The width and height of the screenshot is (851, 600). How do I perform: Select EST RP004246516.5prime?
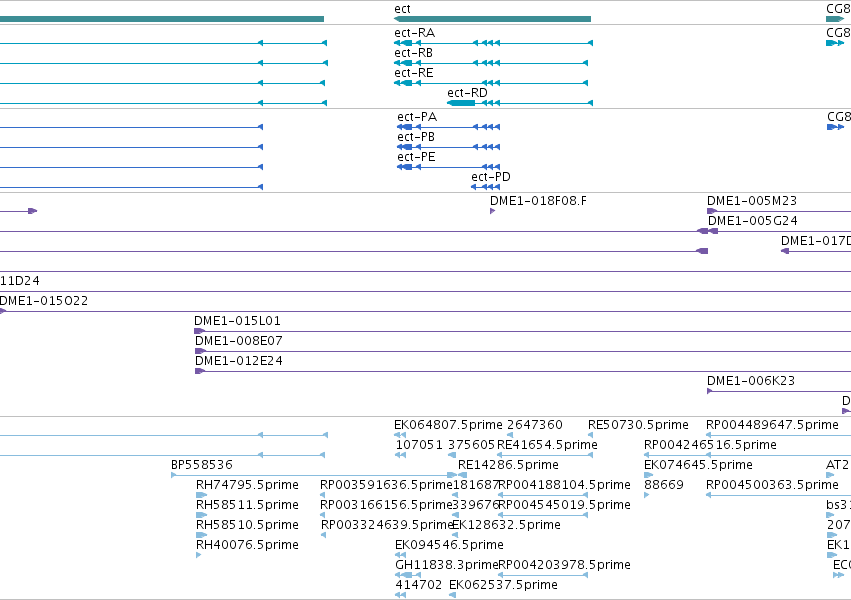(x=710, y=445)
